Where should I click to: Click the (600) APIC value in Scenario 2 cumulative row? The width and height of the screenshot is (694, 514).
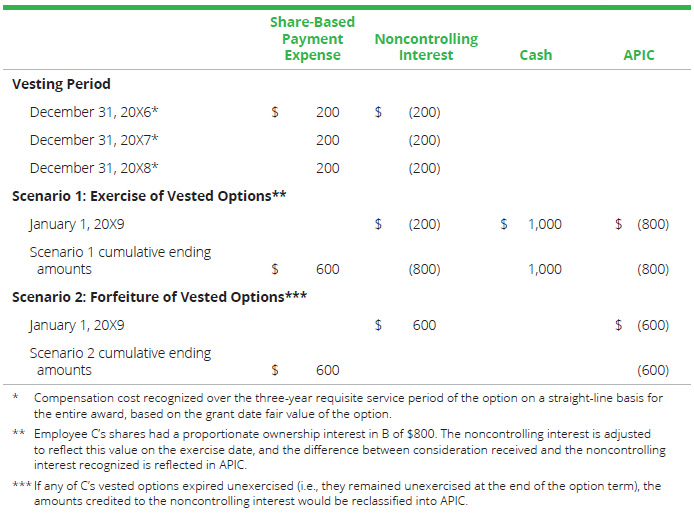652,370
